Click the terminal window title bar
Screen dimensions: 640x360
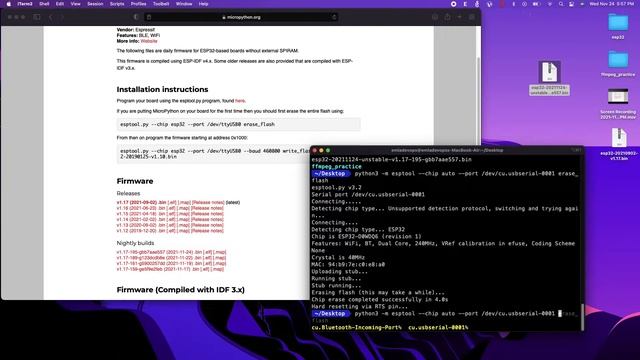[447, 150]
